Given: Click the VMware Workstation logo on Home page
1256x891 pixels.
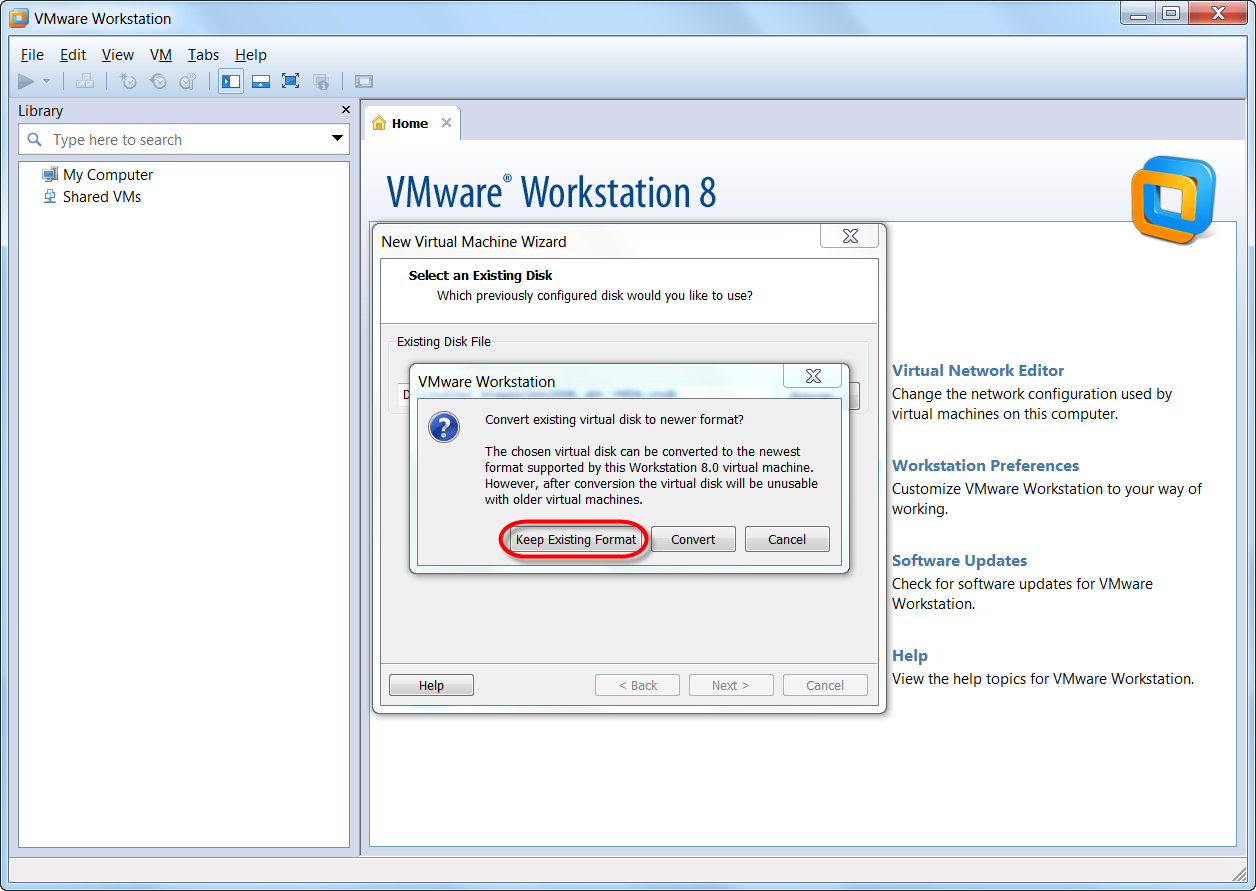Looking at the screenshot, I should coord(1173,200).
